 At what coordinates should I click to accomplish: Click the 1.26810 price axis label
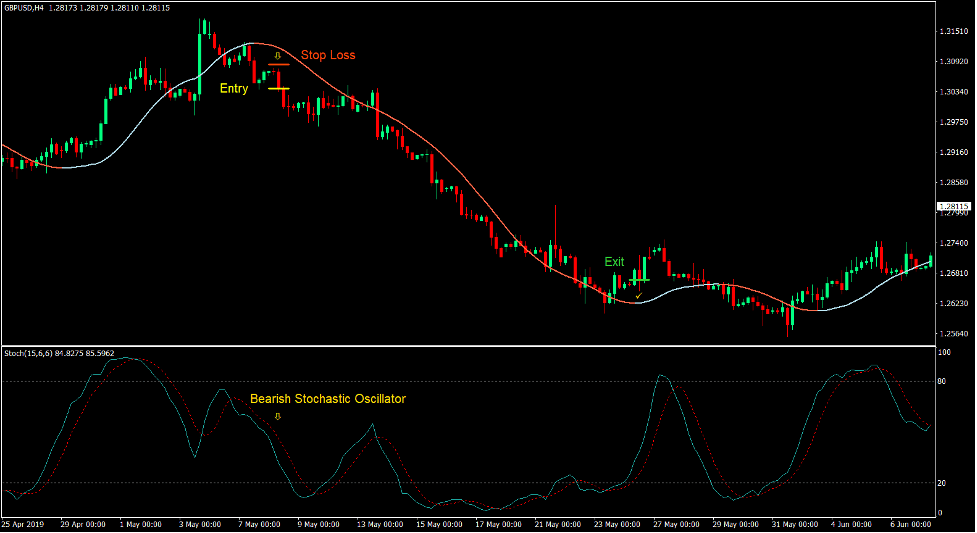point(954,273)
